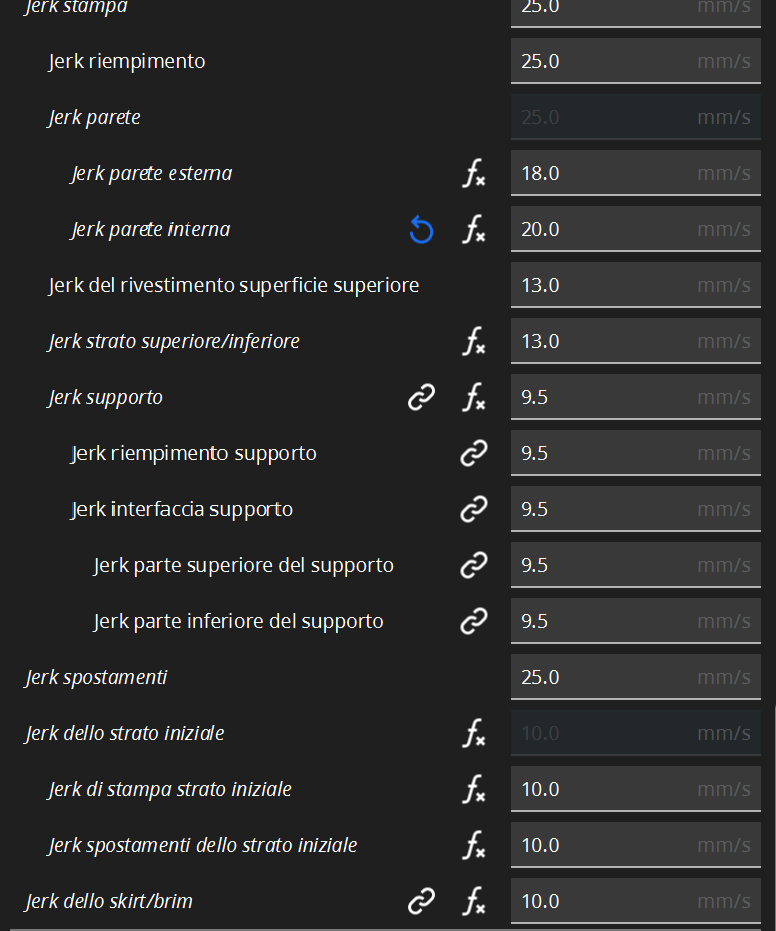Click the Jerk del rivestimento superficie superiore field
Image resolution: width=776 pixels, height=931 pixels.
634,285
